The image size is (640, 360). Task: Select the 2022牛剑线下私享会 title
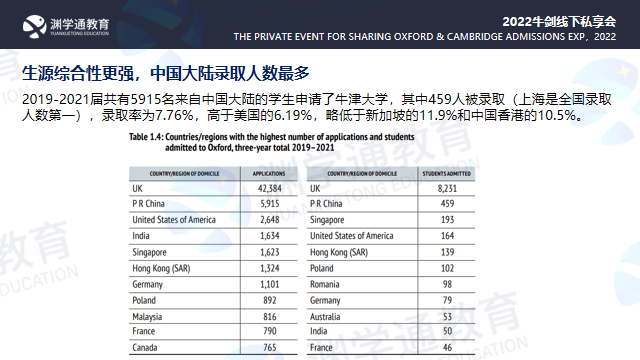coord(559,21)
